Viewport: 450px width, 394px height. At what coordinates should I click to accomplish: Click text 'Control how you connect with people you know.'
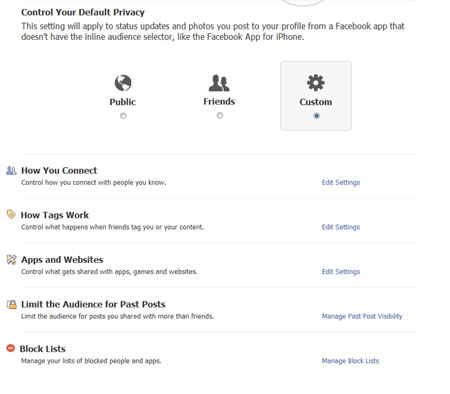(94, 182)
